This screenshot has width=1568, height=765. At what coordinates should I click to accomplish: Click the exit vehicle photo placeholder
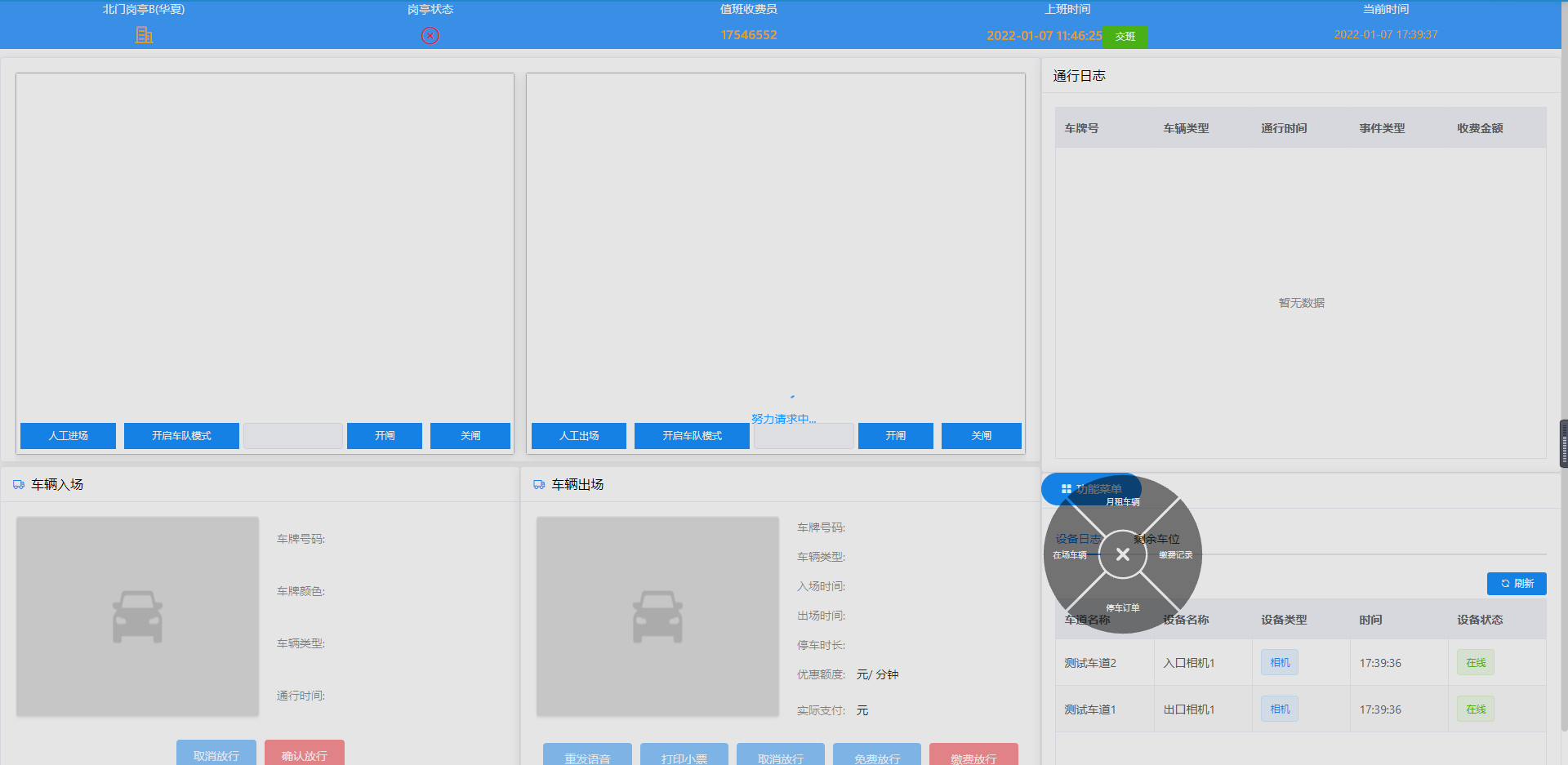657,616
